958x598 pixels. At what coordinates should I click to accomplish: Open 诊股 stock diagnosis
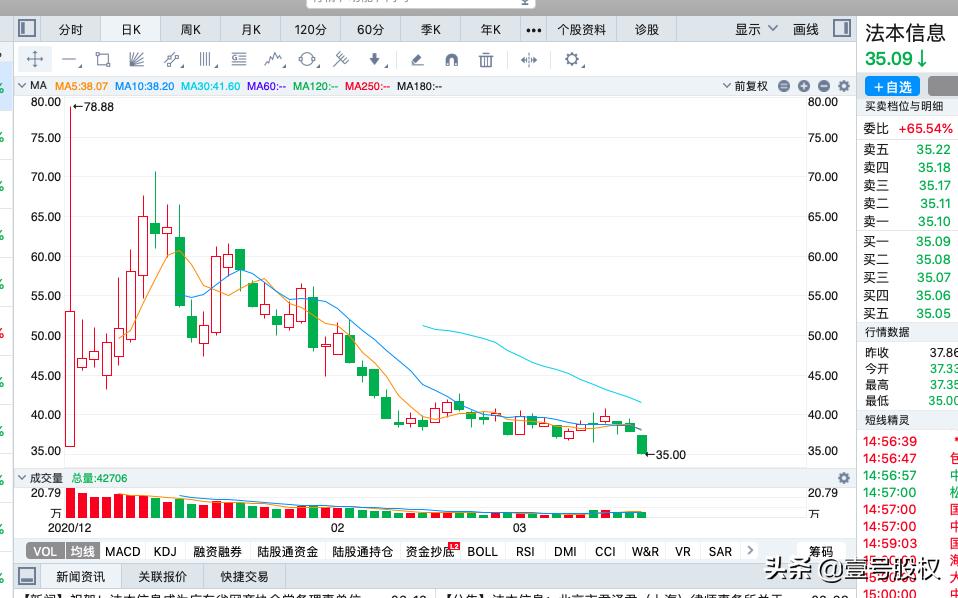click(646, 29)
